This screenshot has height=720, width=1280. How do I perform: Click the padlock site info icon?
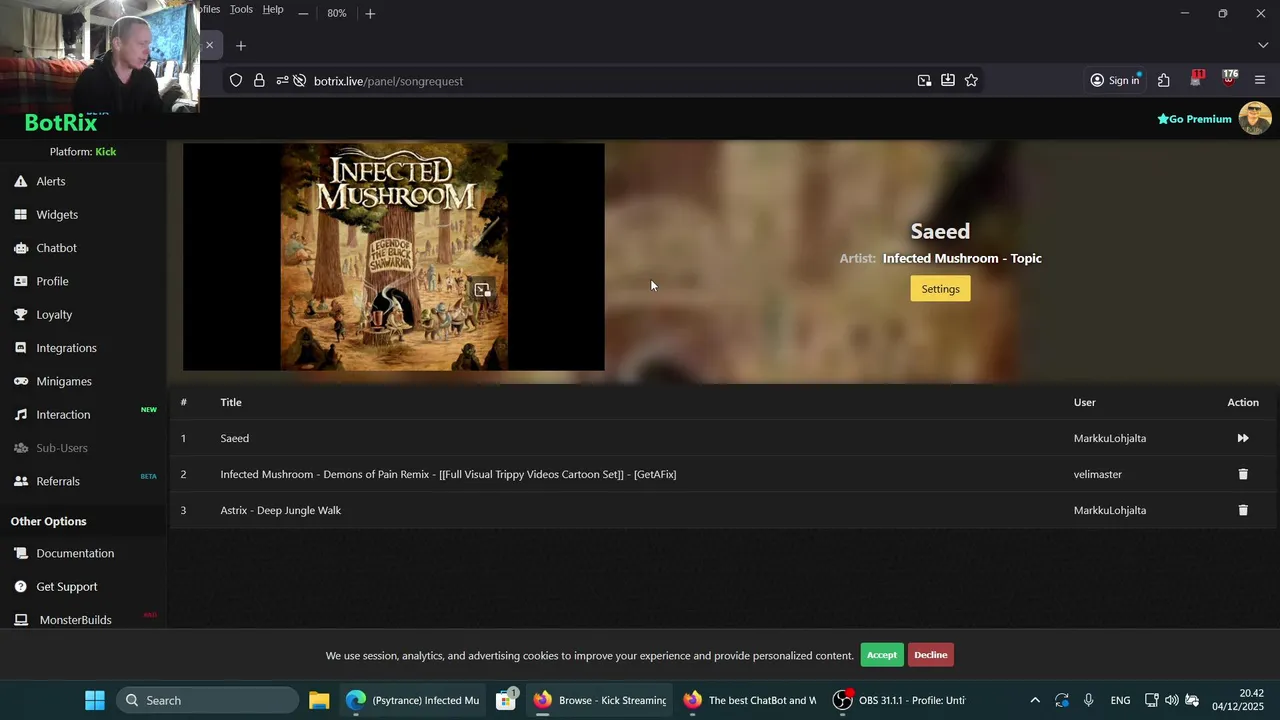tap(259, 81)
